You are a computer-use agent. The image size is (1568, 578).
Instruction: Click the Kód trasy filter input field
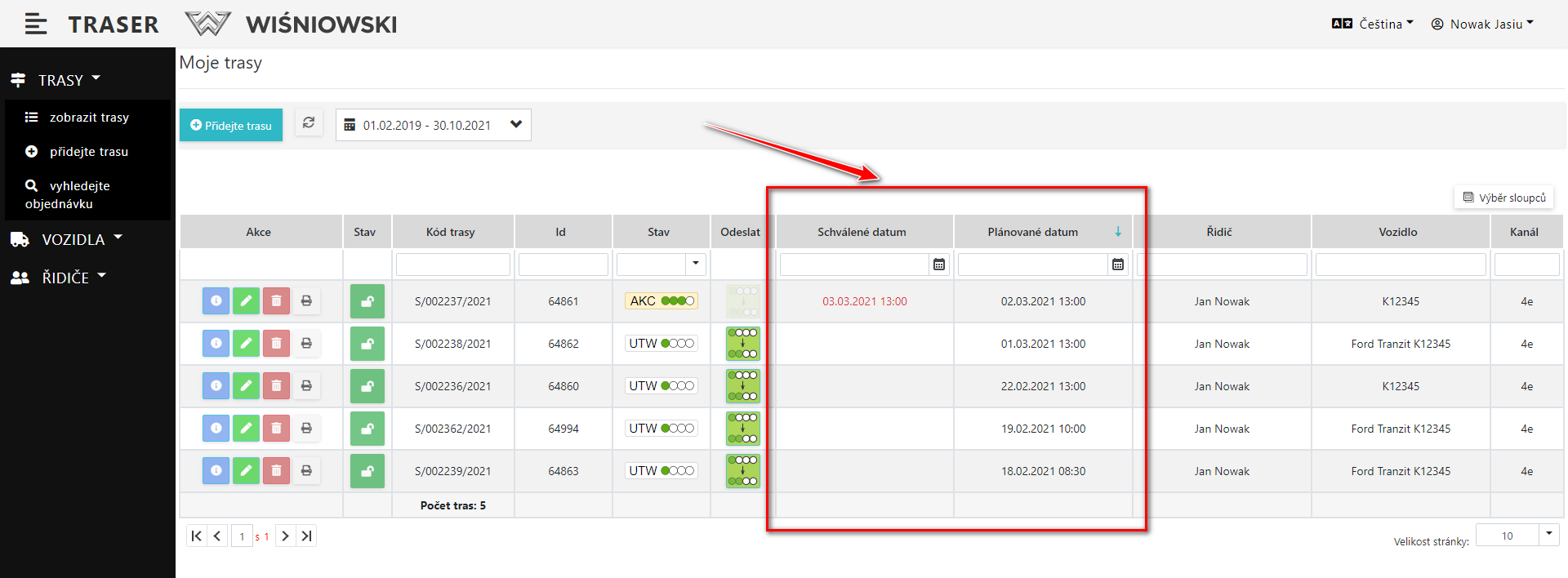point(453,265)
